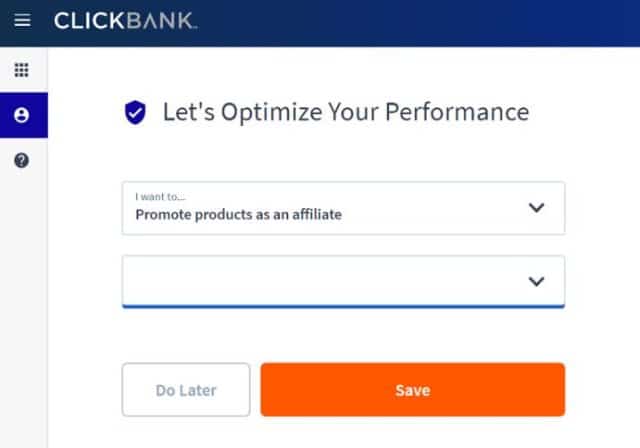Open the hamburger menu in the header
This screenshot has height=448, width=640.
[x=22, y=20]
